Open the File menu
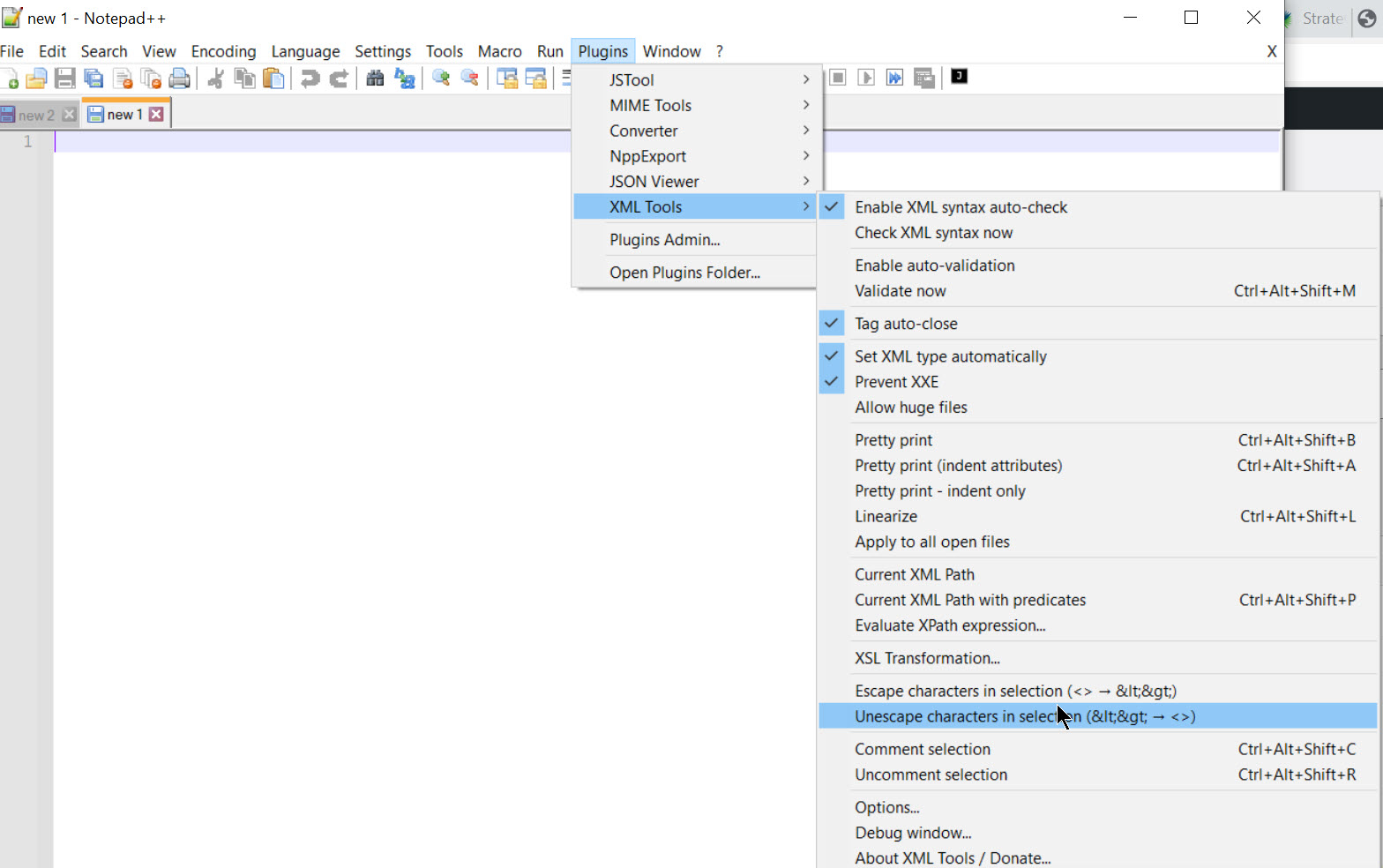This screenshot has height=868, width=1383. tap(12, 51)
